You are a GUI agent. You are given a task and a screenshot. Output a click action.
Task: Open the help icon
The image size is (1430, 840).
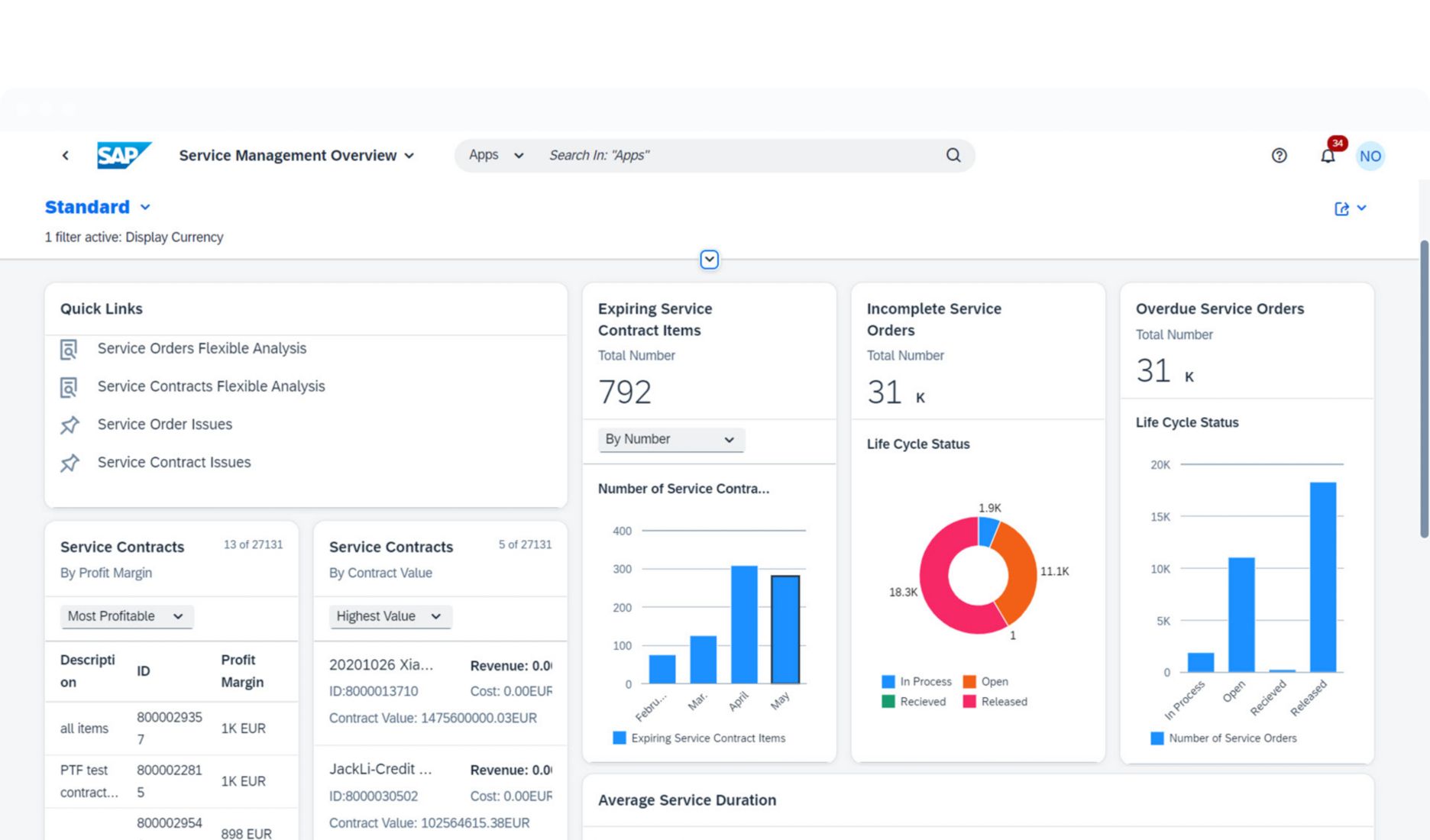(1279, 156)
